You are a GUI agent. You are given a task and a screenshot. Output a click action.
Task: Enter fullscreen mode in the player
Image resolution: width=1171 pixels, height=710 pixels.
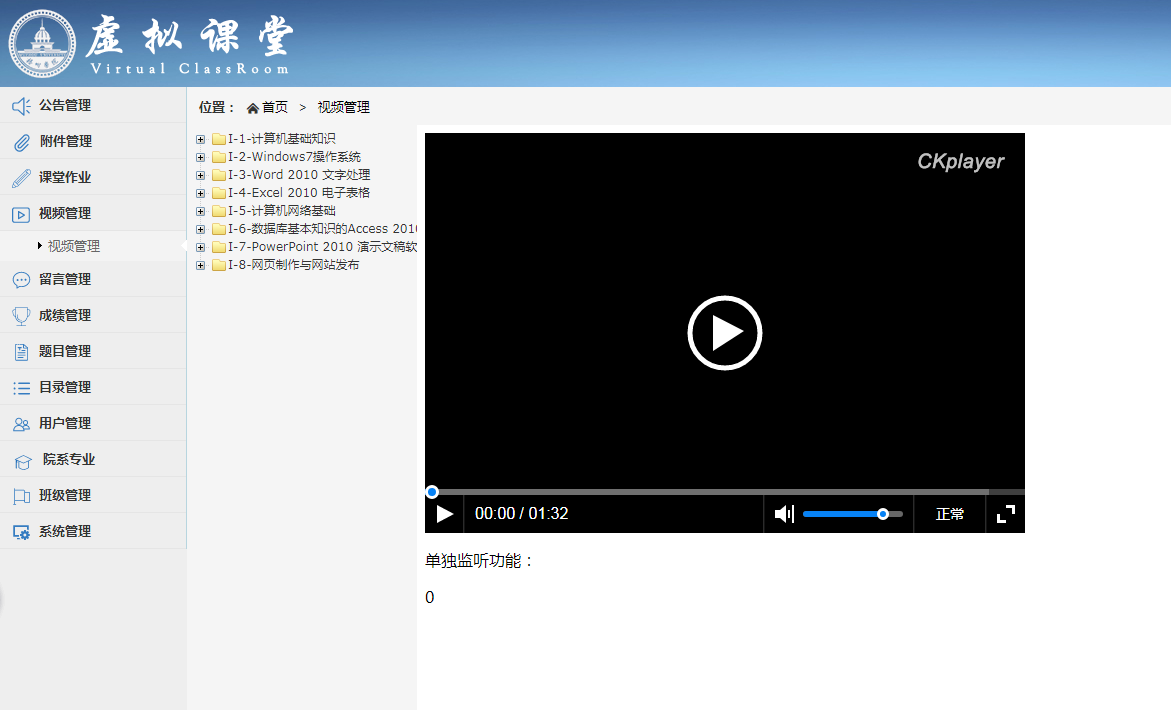pos(1006,514)
